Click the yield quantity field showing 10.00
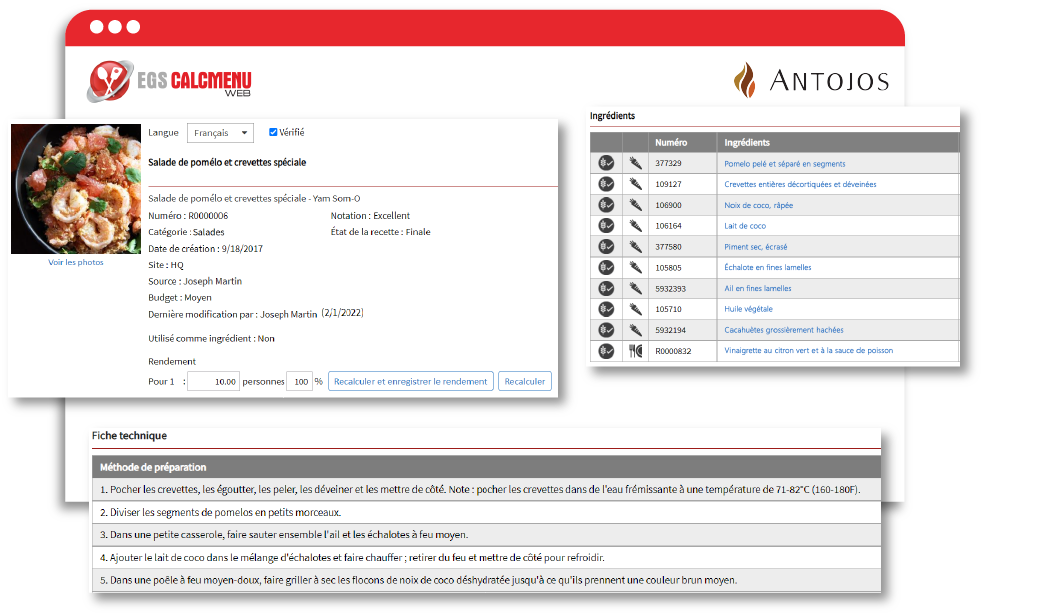 coord(213,381)
